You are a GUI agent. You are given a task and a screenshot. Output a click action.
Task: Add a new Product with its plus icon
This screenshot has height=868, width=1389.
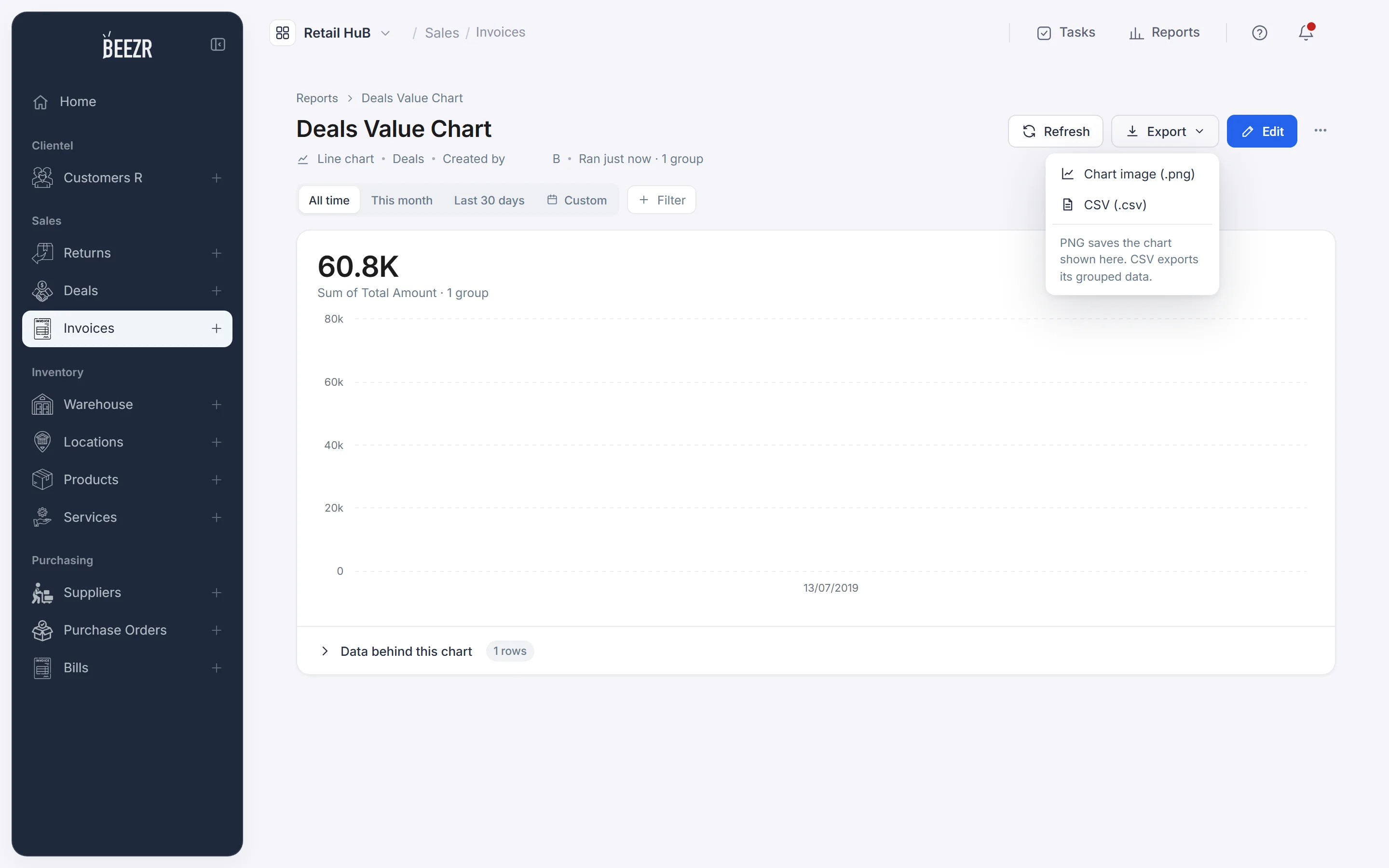[x=217, y=480]
